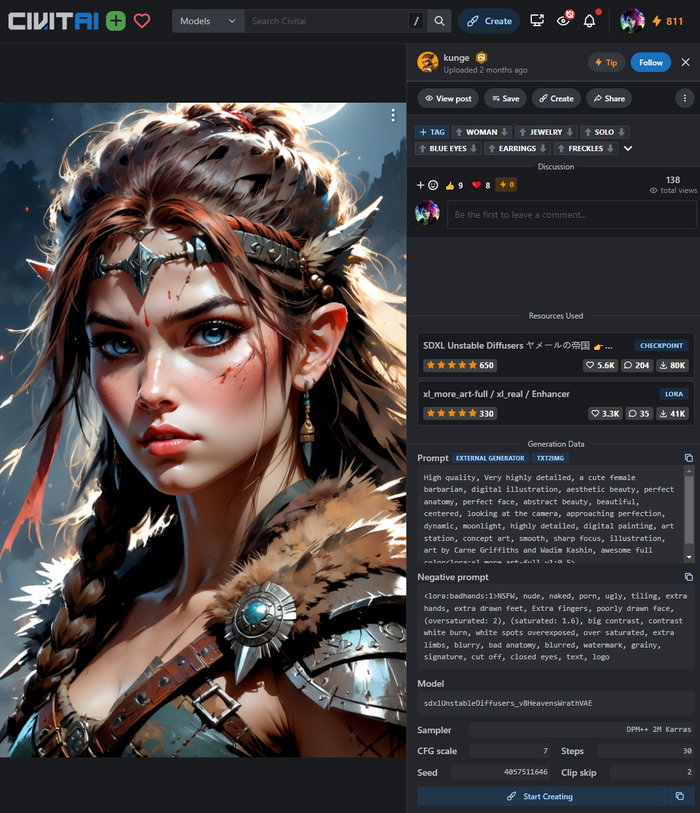Screen dimensions: 700x813
Task: Click thumbs up reaction with 9
Action: [454, 185]
